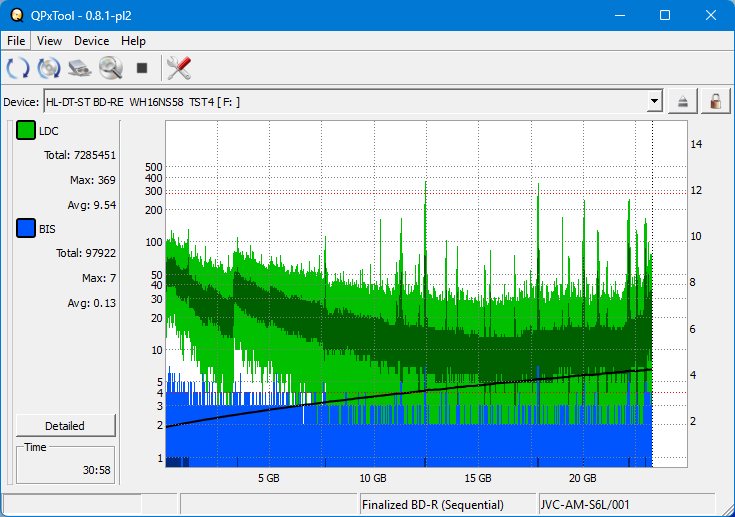
Task: Open settings with the wrench-screwdriver icon
Action: 179,68
